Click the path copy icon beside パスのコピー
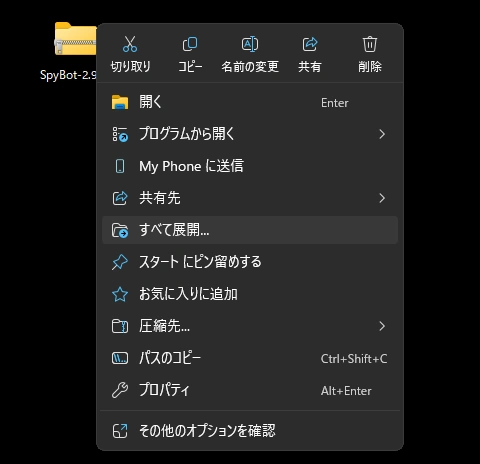Viewport: 480px width, 464px height. tap(120, 358)
